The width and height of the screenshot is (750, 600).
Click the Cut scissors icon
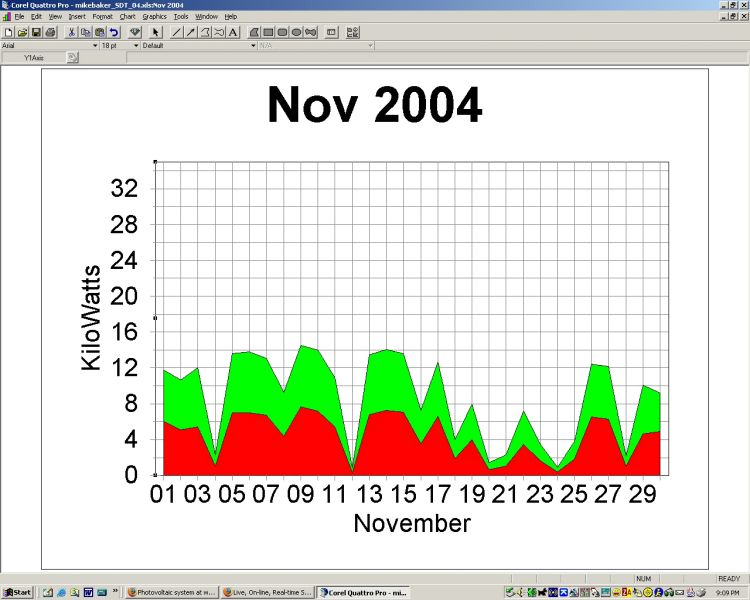(72, 32)
